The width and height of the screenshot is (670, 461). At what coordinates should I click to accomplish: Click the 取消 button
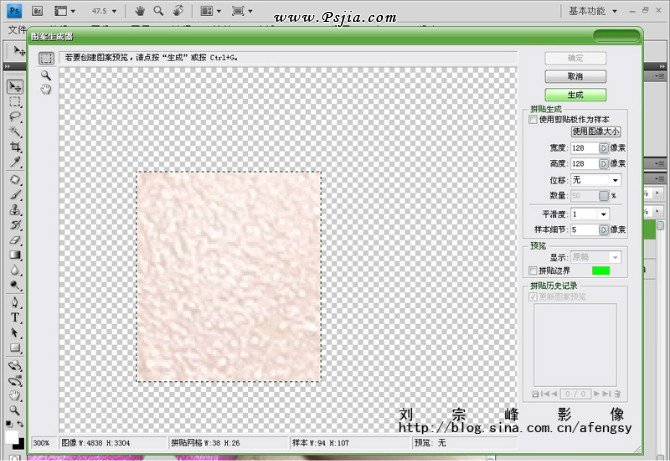click(x=576, y=76)
